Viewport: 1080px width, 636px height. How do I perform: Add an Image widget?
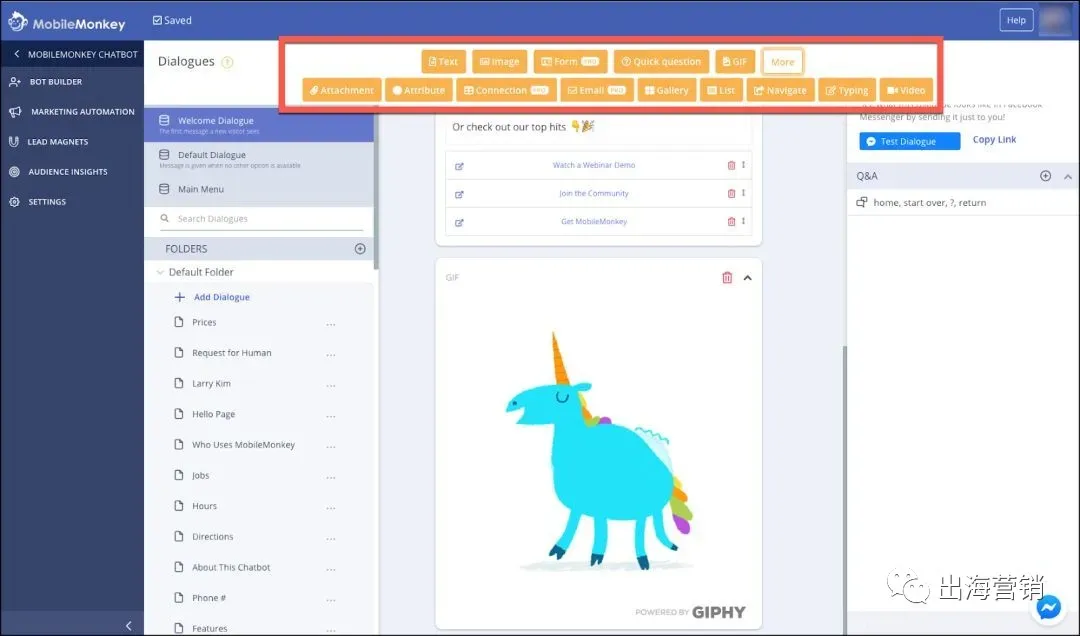point(500,61)
